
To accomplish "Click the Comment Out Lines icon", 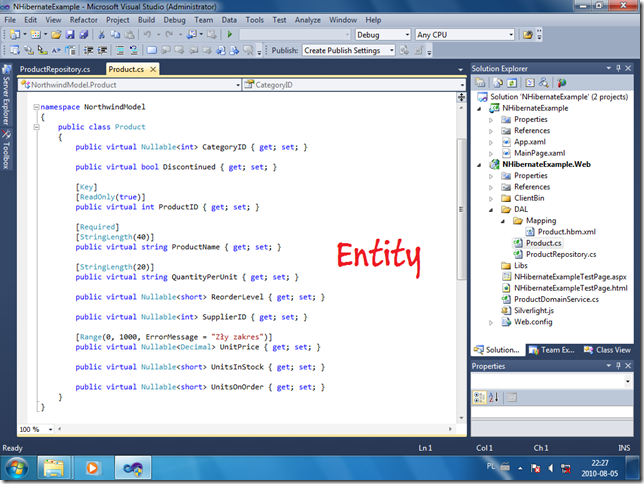I will (120, 51).
